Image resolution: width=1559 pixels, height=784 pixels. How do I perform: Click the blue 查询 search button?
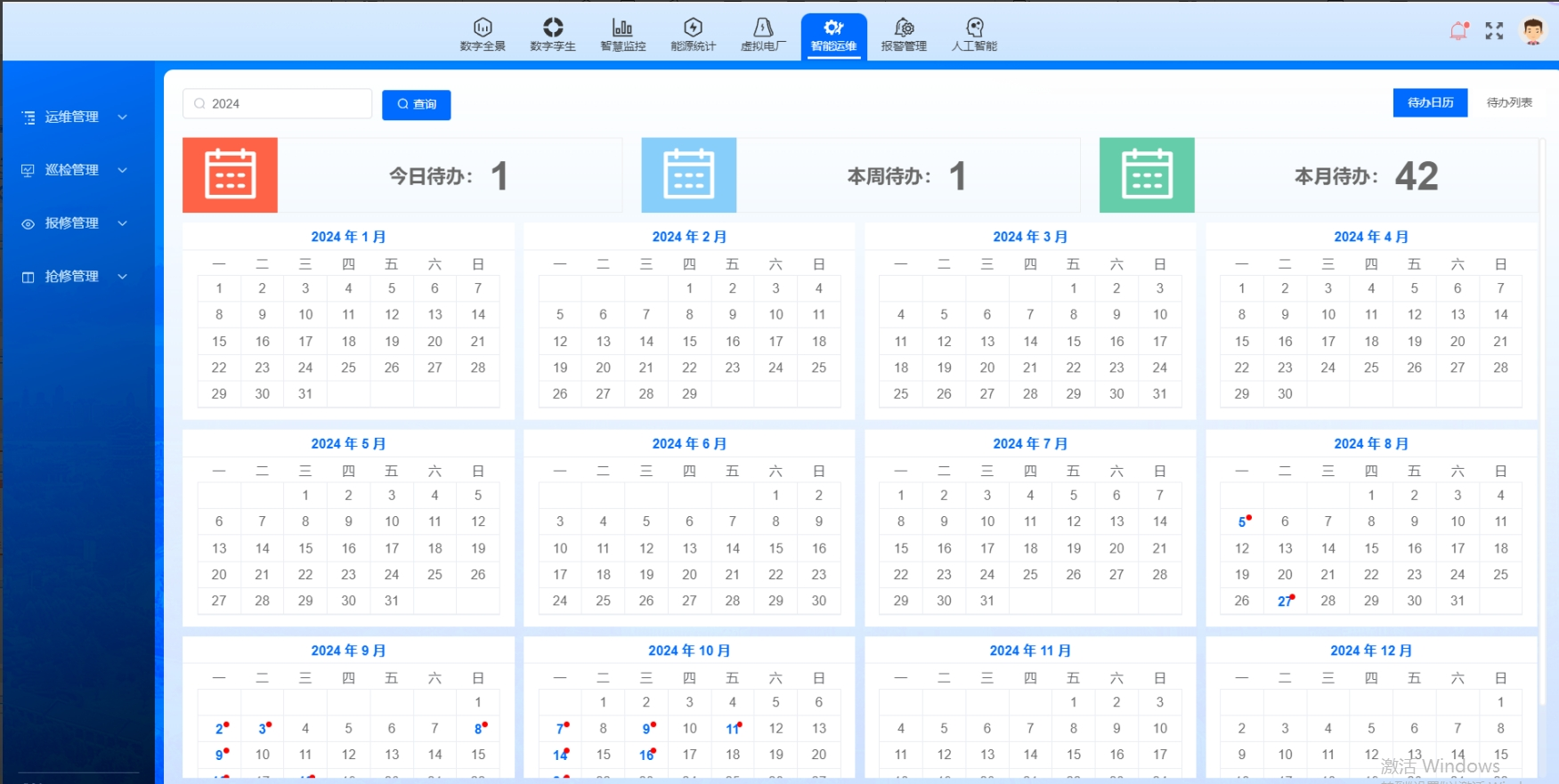pyautogui.click(x=417, y=104)
